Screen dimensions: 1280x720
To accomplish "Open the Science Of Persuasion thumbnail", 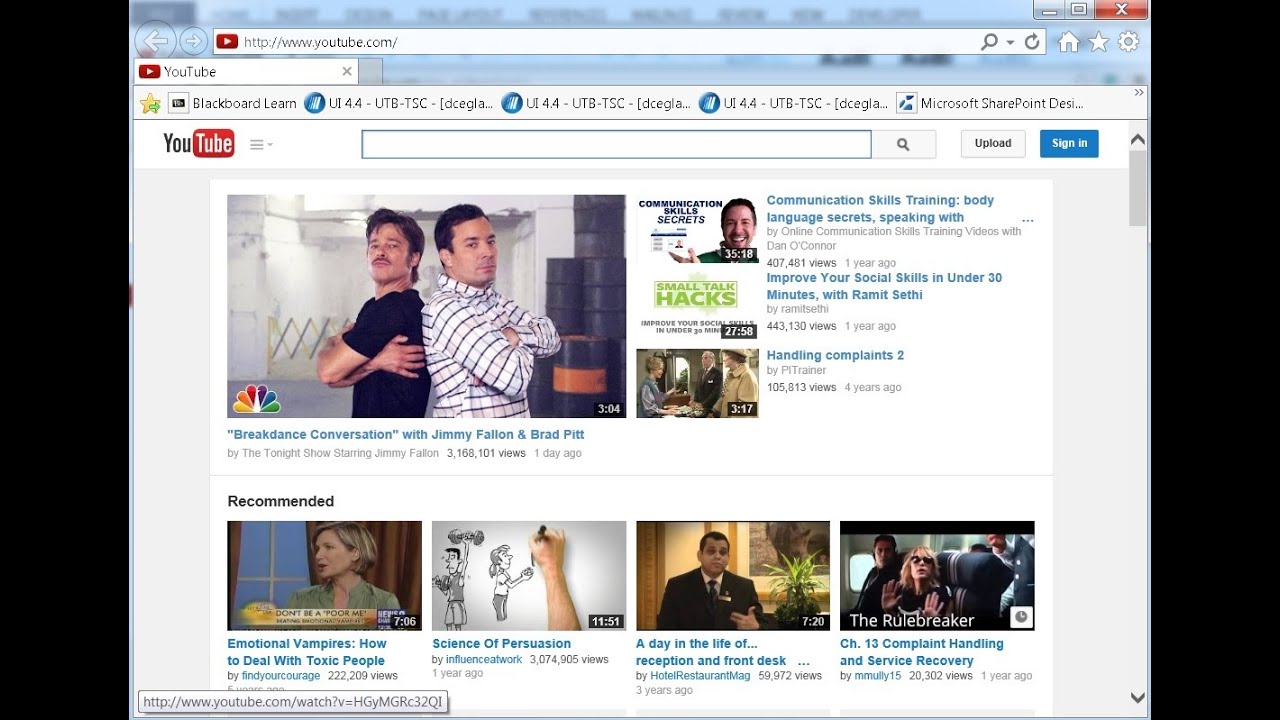I will pos(529,575).
